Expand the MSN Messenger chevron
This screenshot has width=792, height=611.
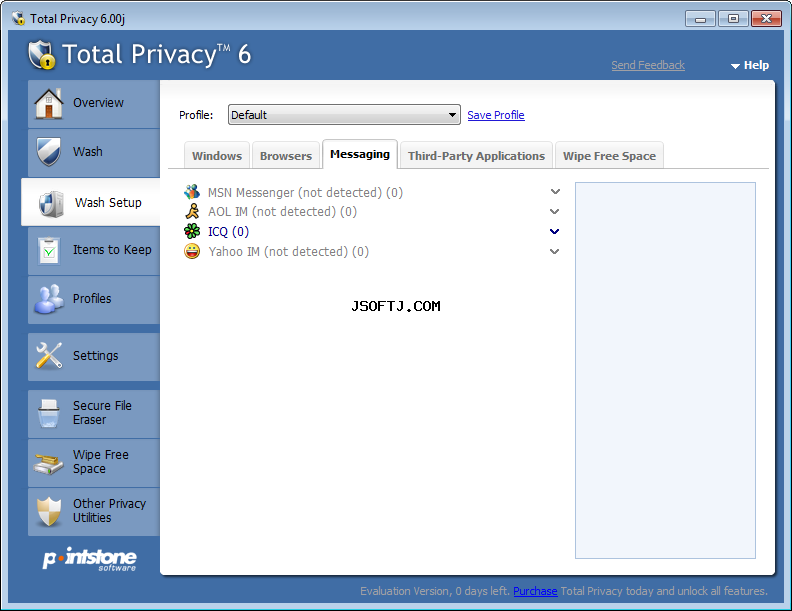pos(555,191)
